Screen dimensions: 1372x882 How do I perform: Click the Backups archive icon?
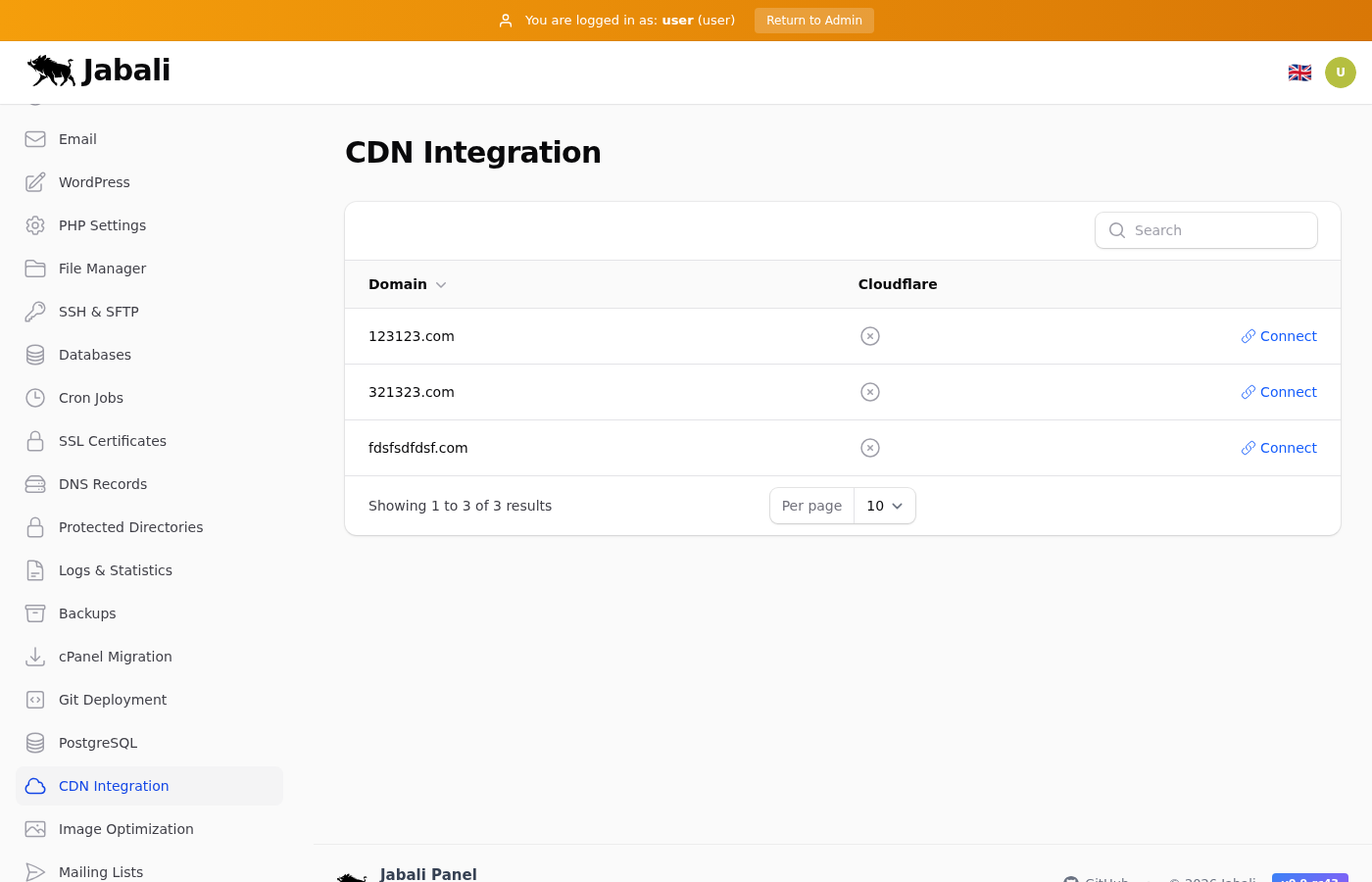coord(35,613)
